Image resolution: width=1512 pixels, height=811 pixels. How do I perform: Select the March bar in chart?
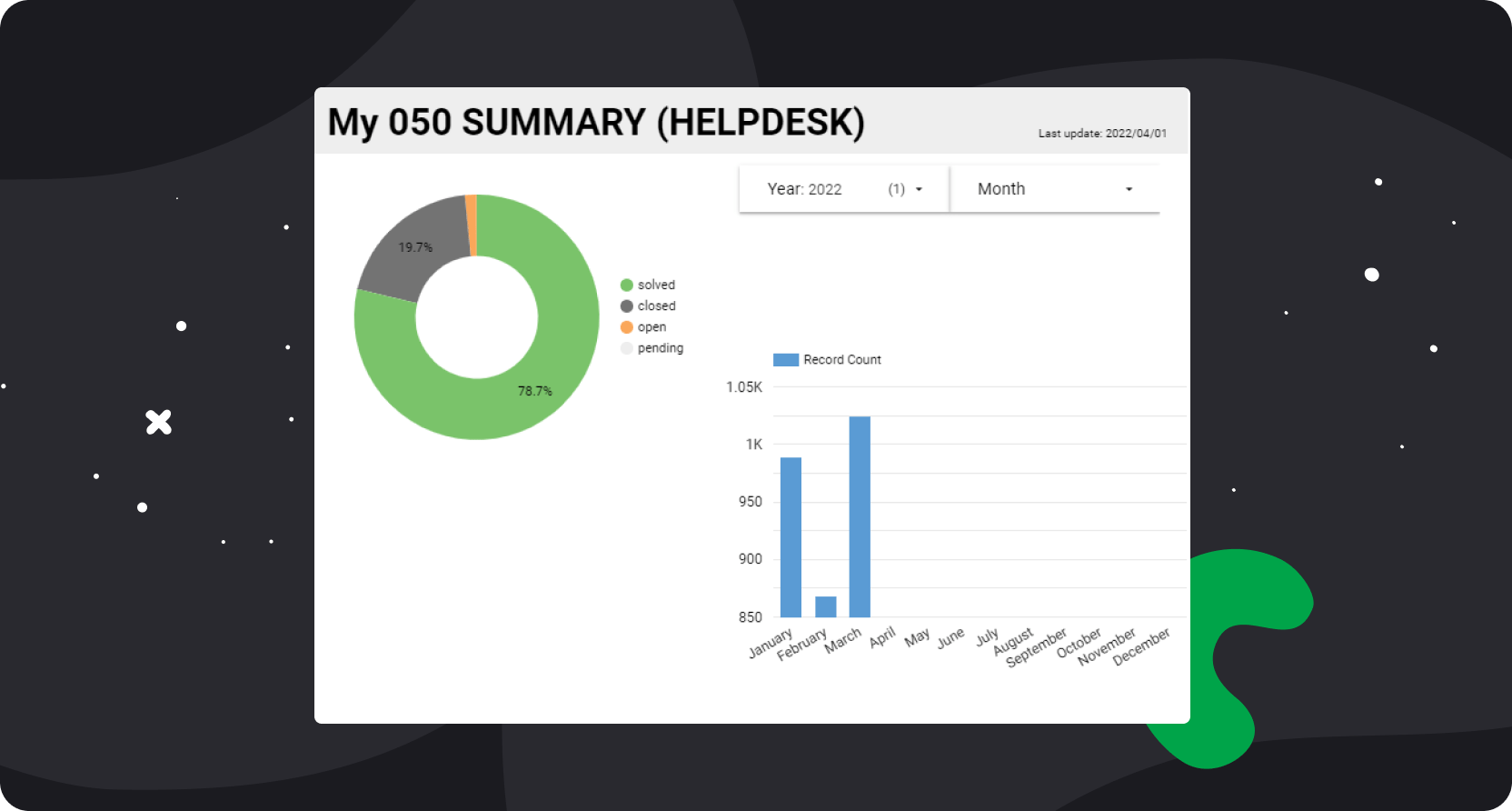[860, 516]
